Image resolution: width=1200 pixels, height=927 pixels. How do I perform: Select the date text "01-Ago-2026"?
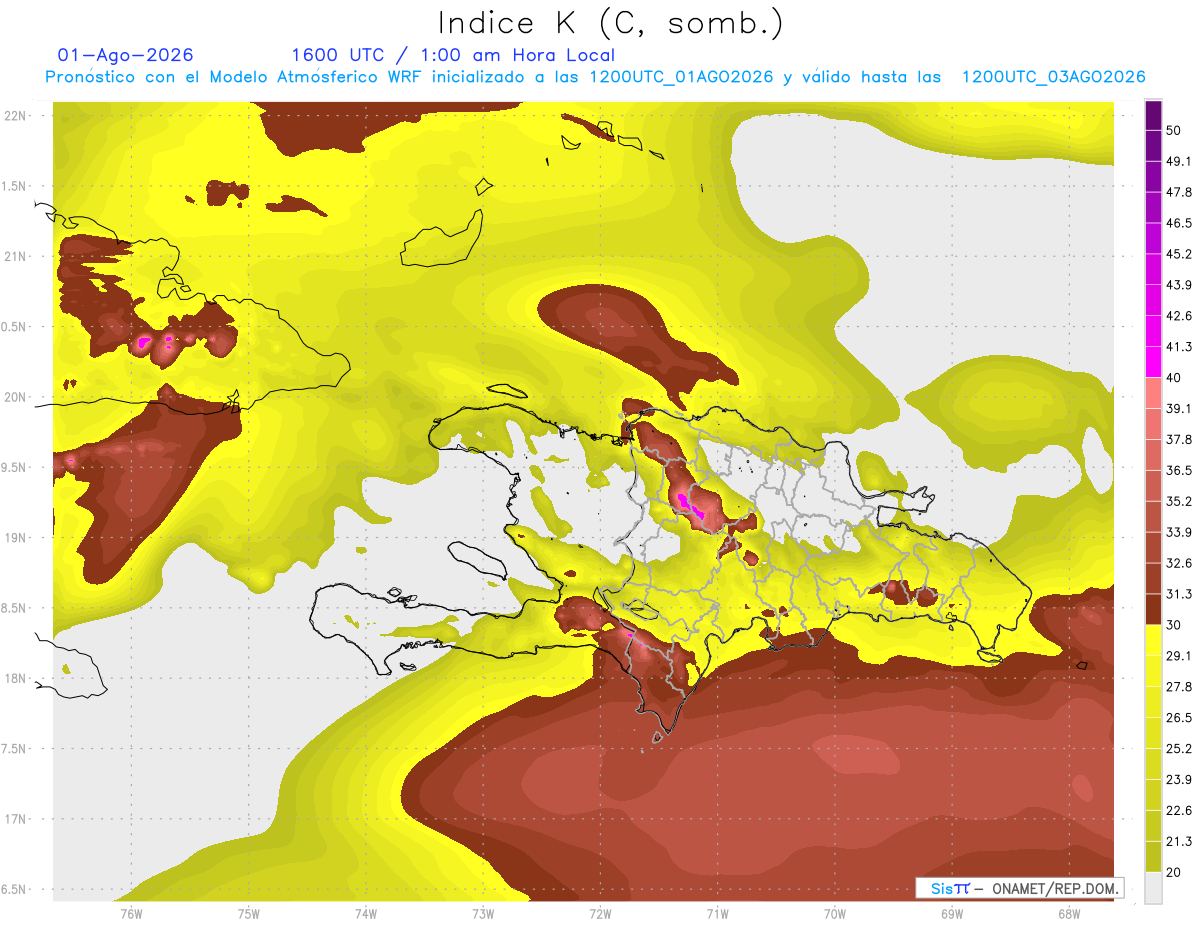[x=126, y=55]
